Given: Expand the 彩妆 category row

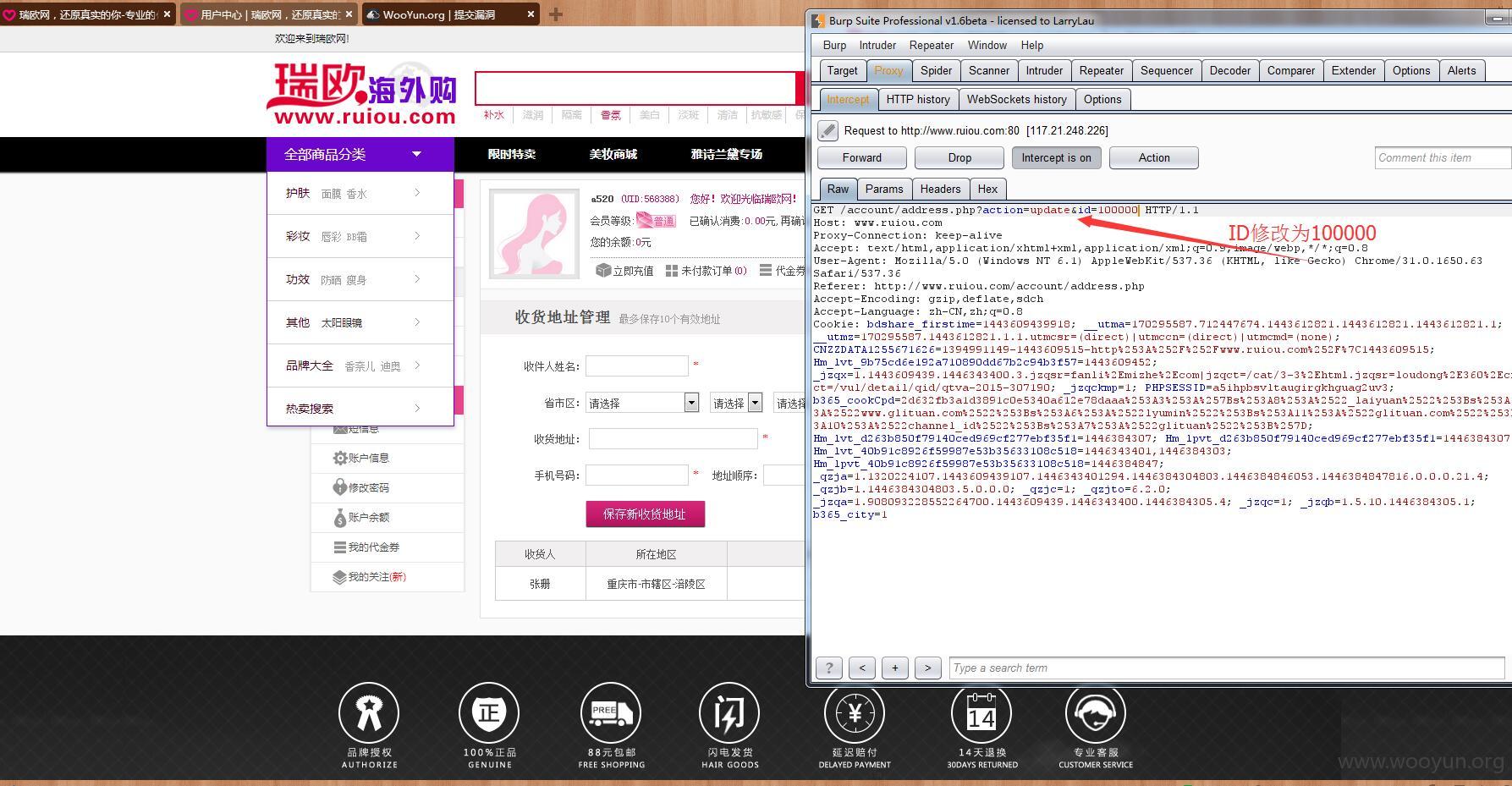Looking at the screenshot, I should pyautogui.click(x=360, y=237).
